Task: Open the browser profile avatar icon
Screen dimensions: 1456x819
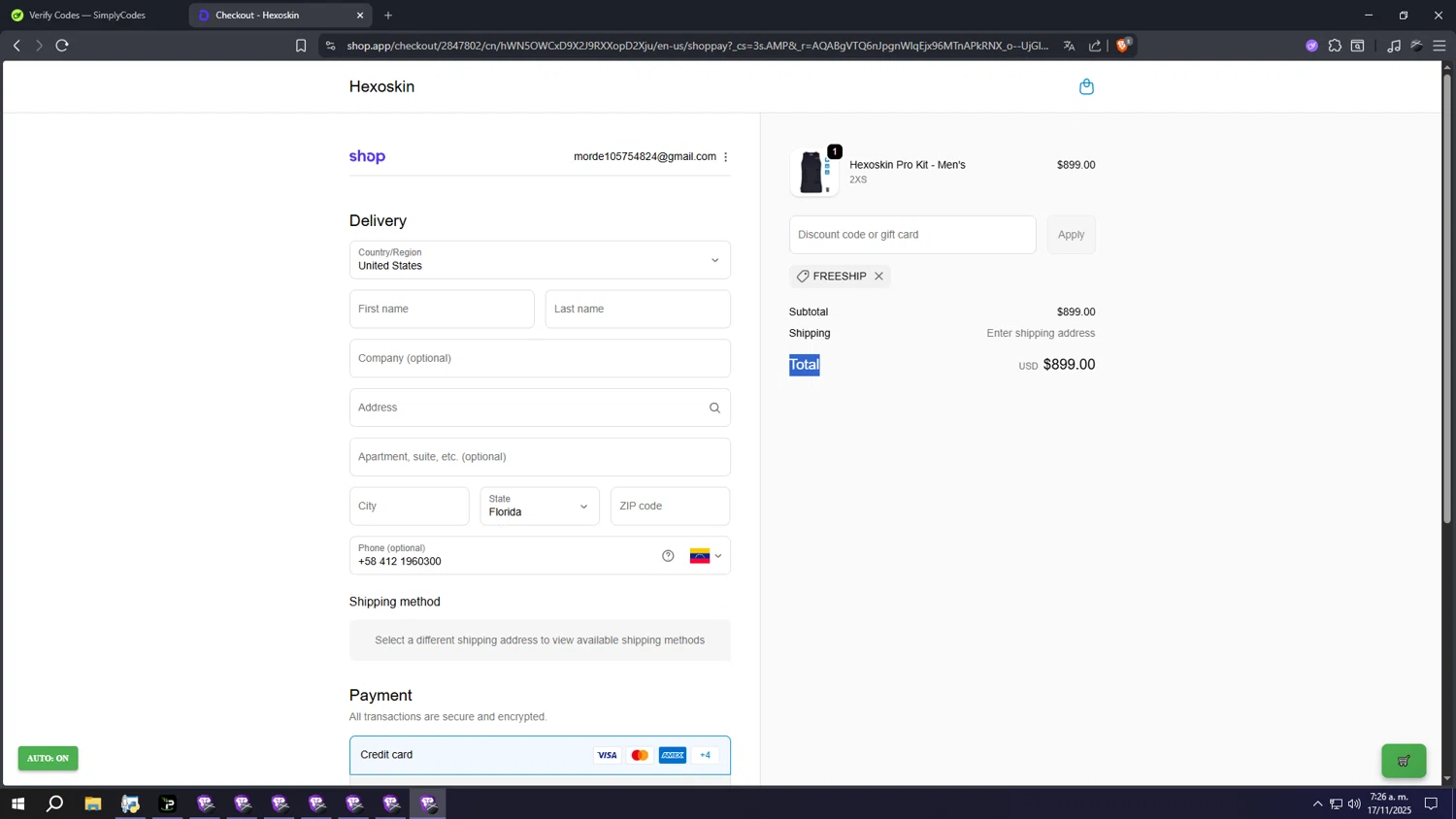Action: (x=1417, y=46)
